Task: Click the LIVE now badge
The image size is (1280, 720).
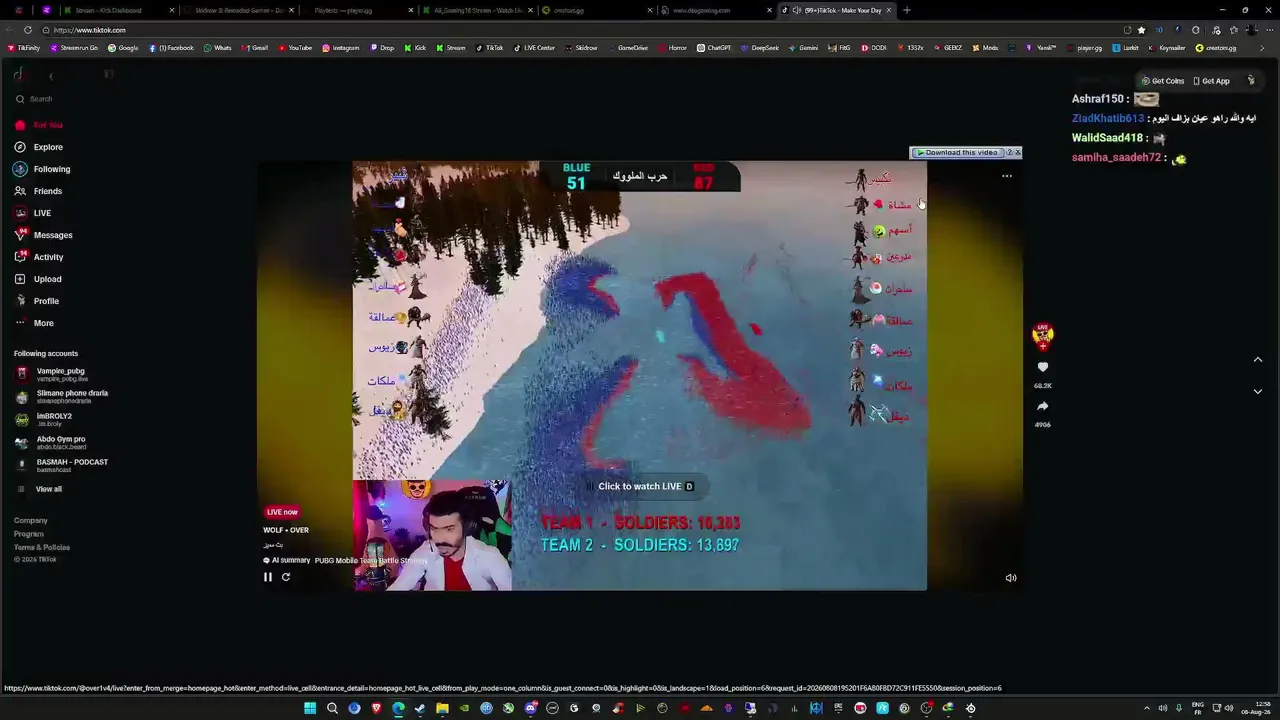Action: (282, 512)
